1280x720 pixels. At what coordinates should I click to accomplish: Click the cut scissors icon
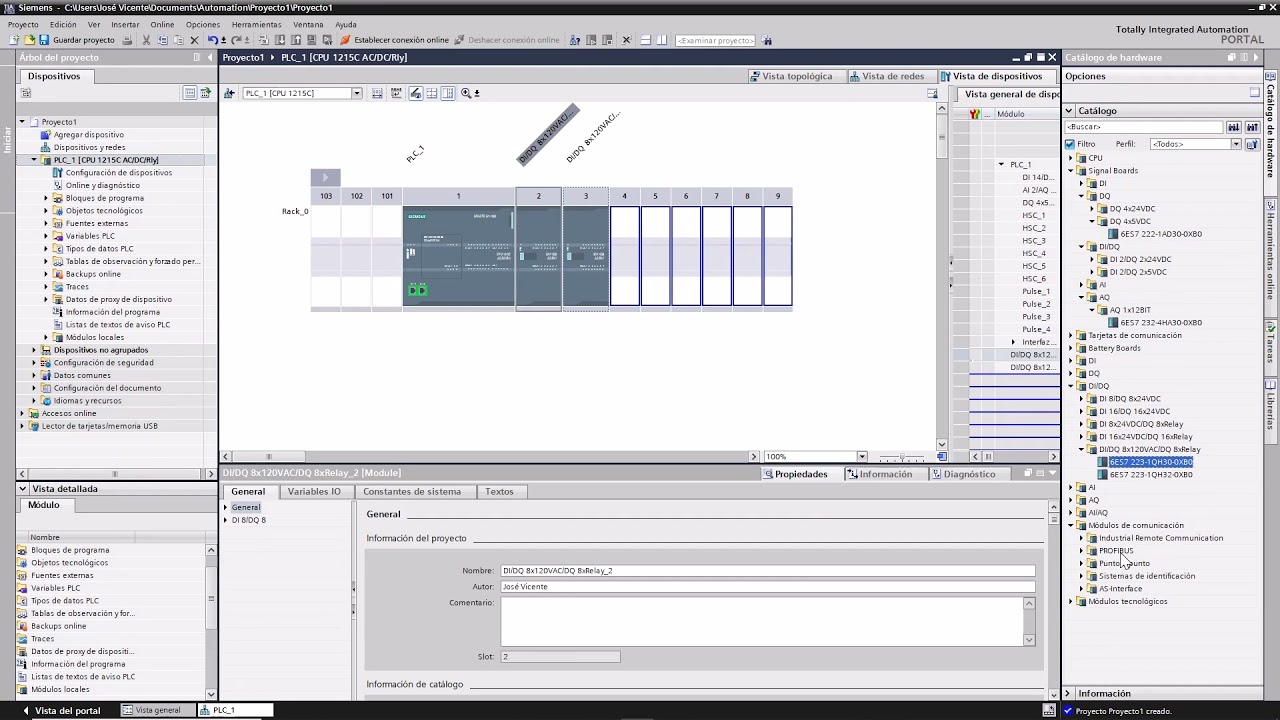146,40
